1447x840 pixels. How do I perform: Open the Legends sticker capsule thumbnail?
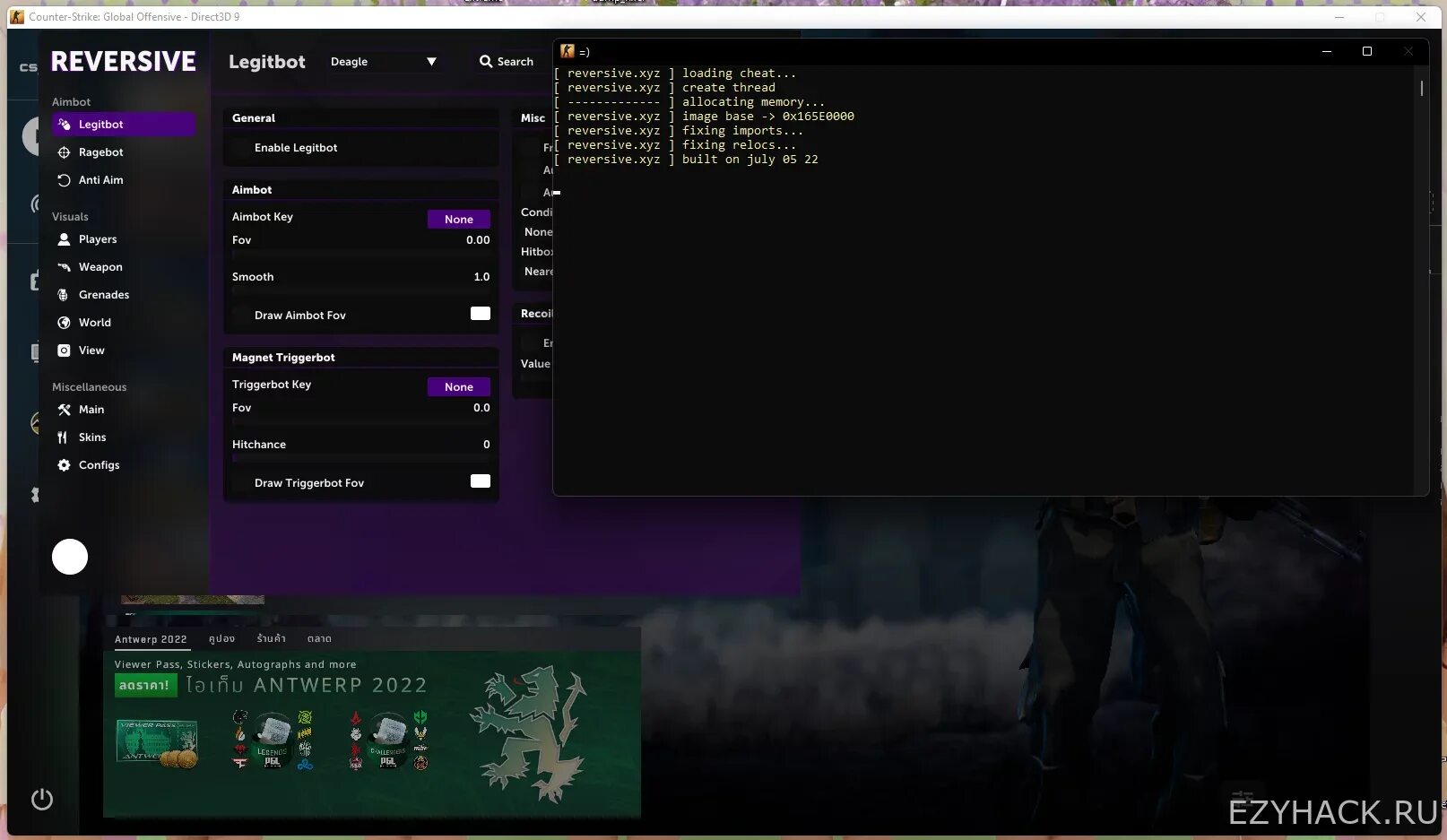pos(273,740)
